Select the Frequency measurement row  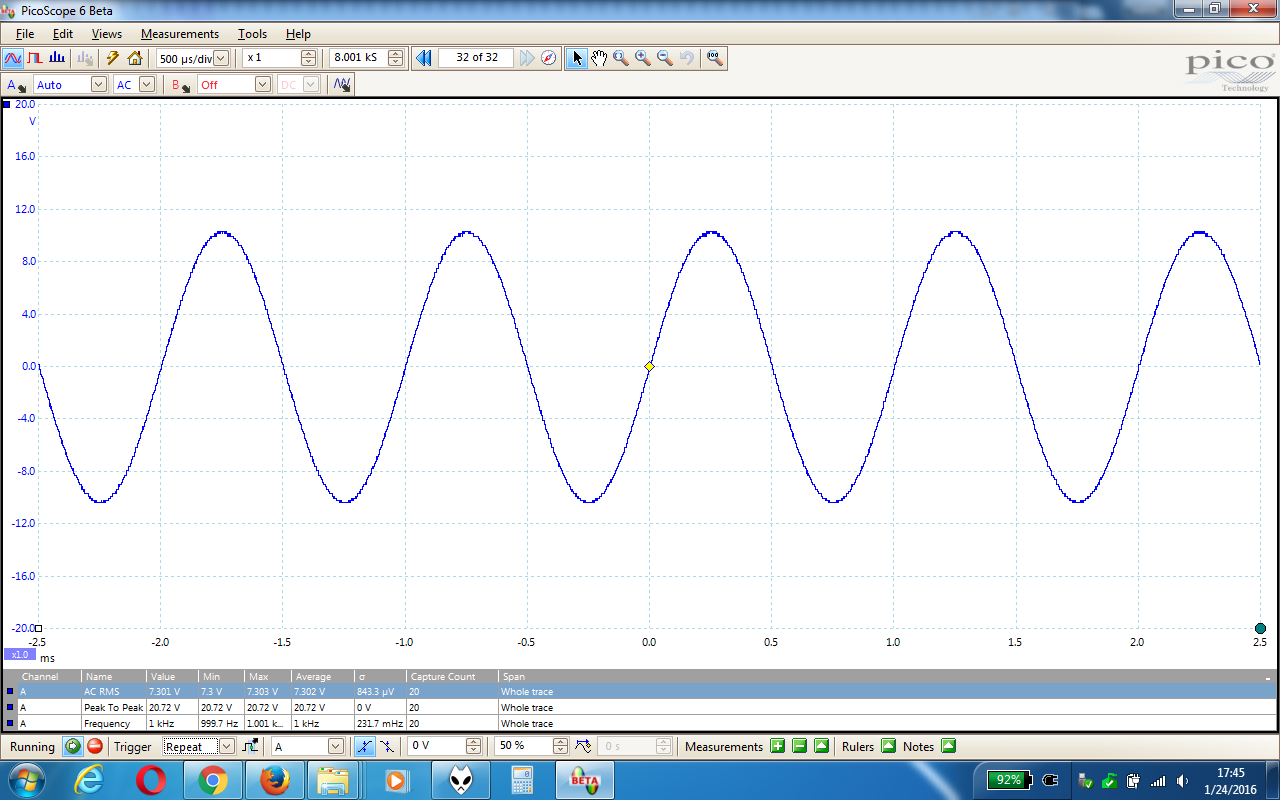(639, 723)
